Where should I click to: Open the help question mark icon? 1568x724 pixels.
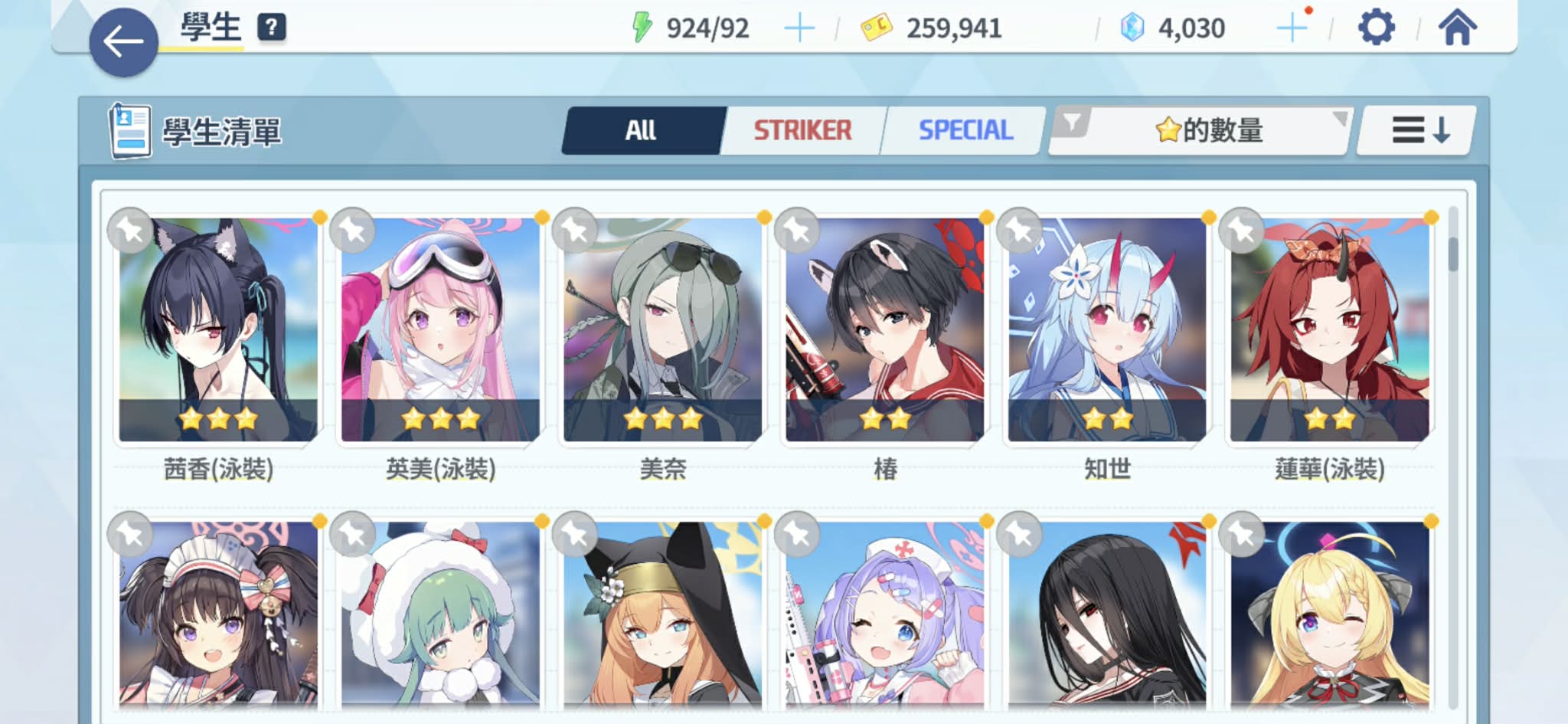[271, 28]
